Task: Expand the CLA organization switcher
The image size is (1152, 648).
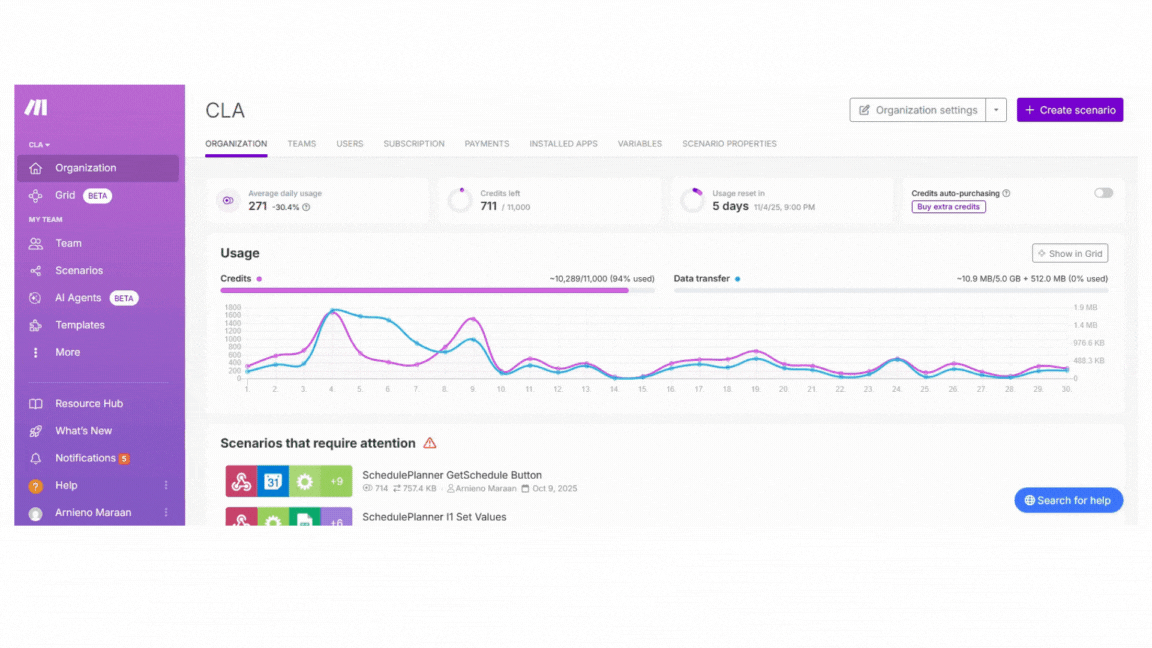Action: coord(39,145)
